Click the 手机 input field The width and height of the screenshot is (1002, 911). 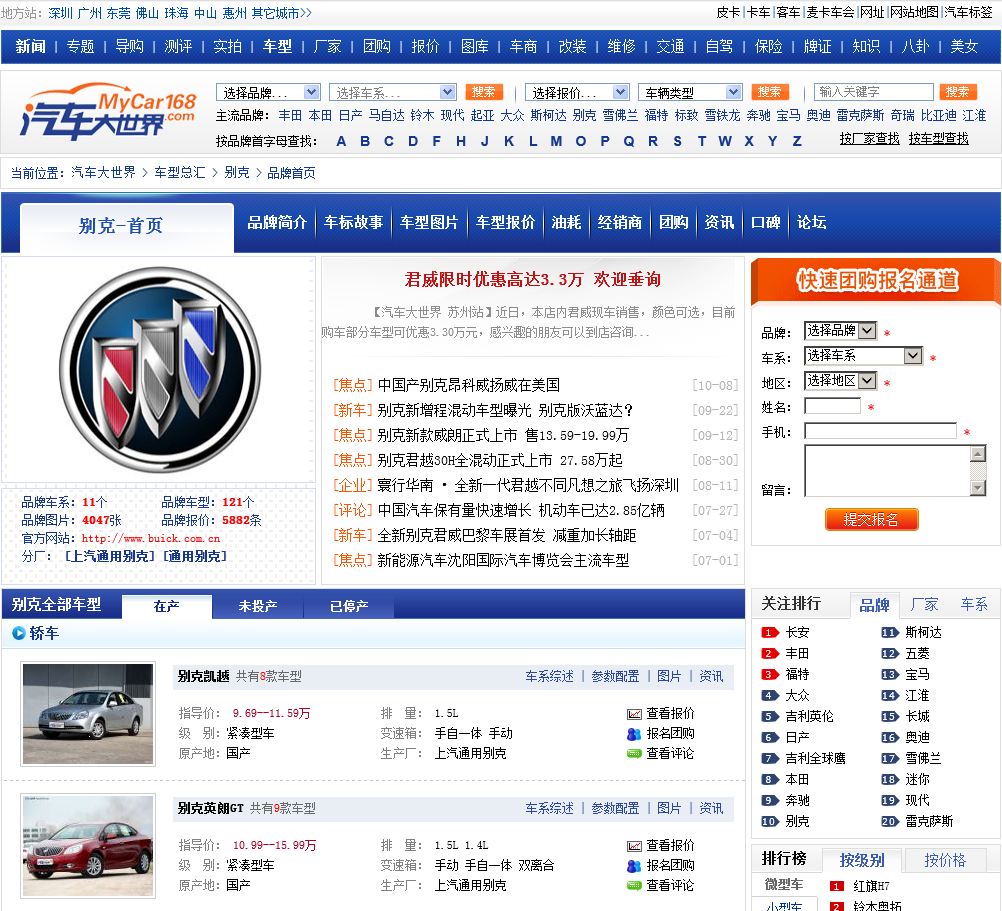[x=881, y=431]
